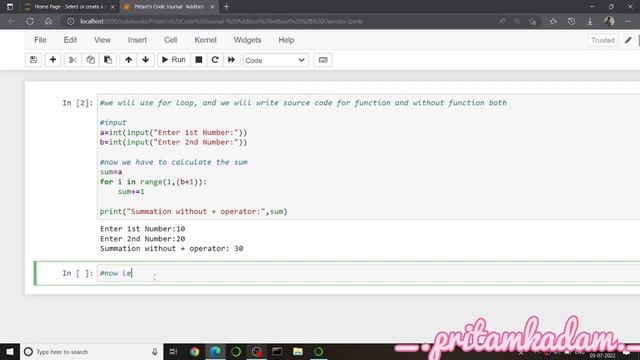Switch to Pritam's Code Journal tab

[169, 7]
